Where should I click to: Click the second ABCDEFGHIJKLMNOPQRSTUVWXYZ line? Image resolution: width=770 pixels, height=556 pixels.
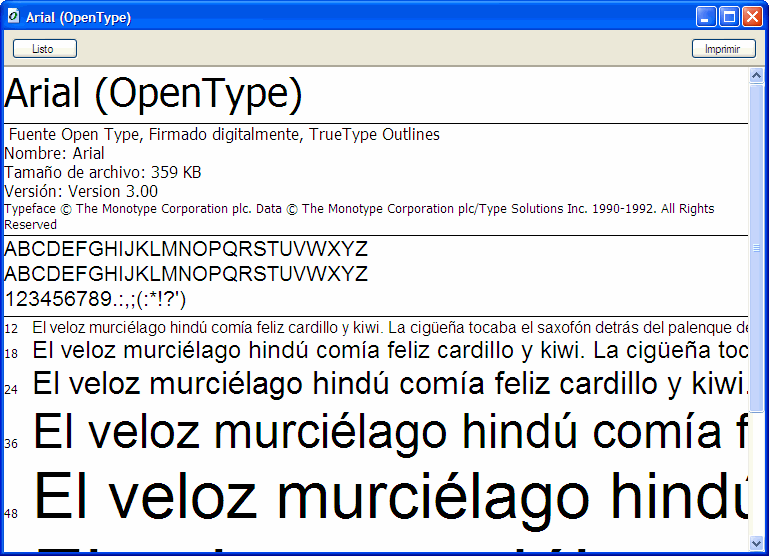pos(186,274)
